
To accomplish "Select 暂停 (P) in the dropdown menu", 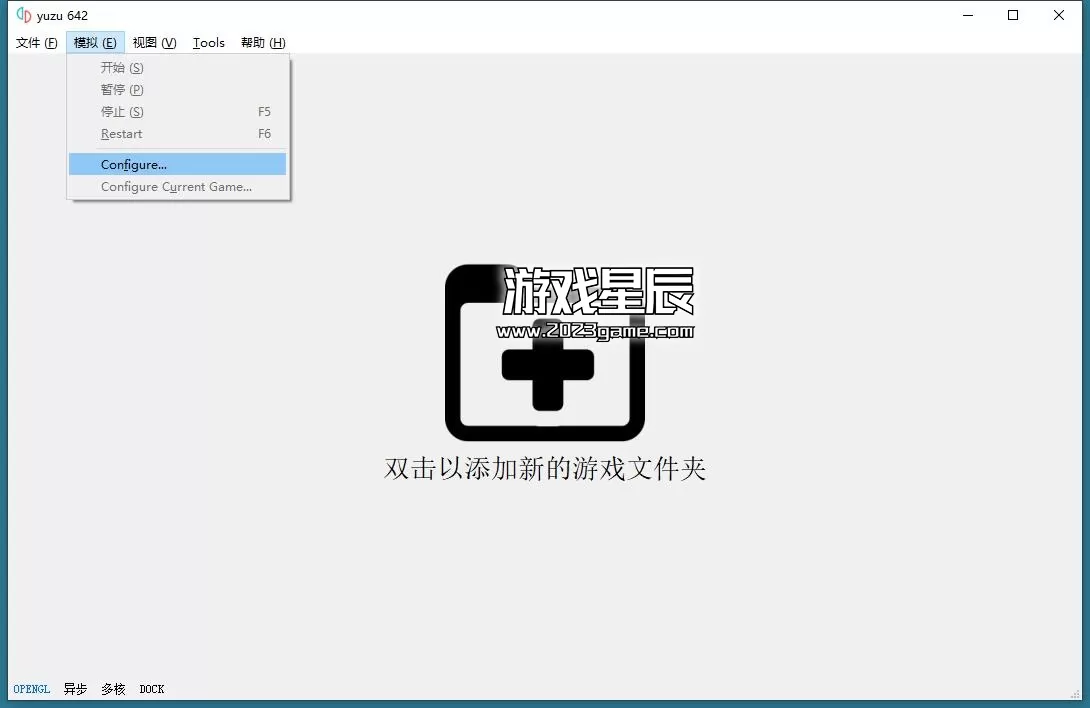I will coord(122,90).
